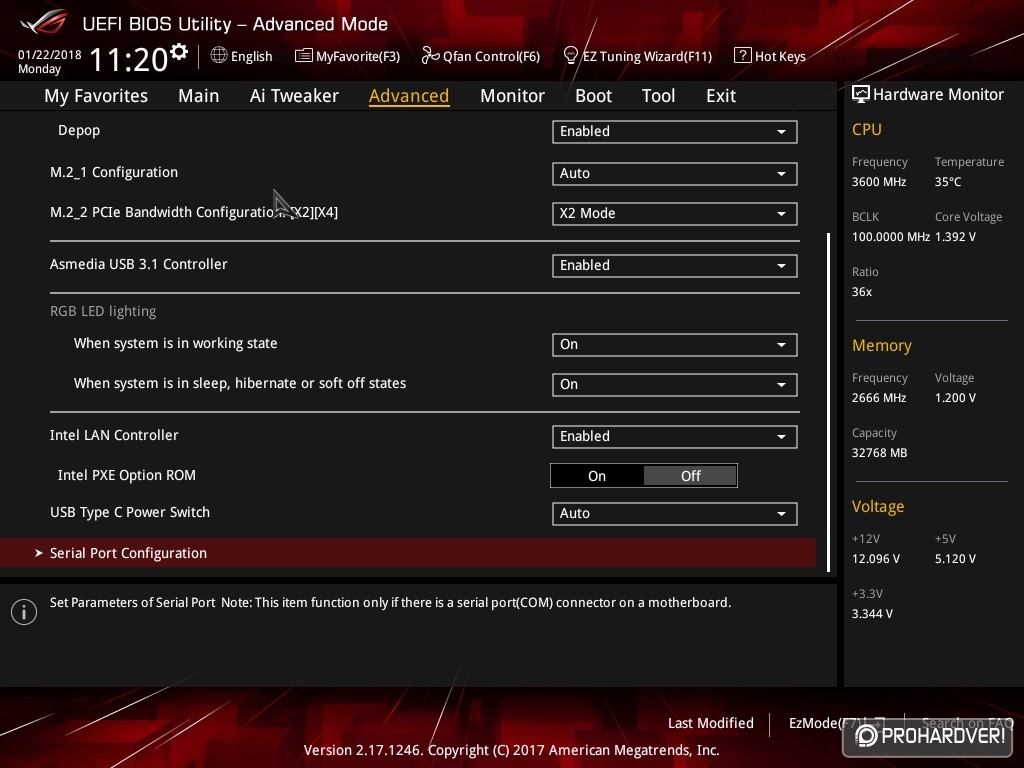The height and width of the screenshot is (768, 1024).
Task: Click Core Voltage 1.392 V value
Action: tap(955, 237)
